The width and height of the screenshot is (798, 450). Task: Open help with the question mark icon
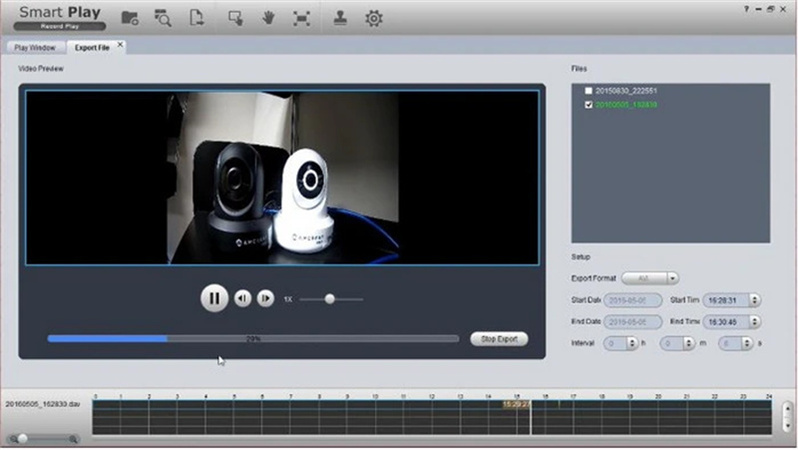point(747,9)
